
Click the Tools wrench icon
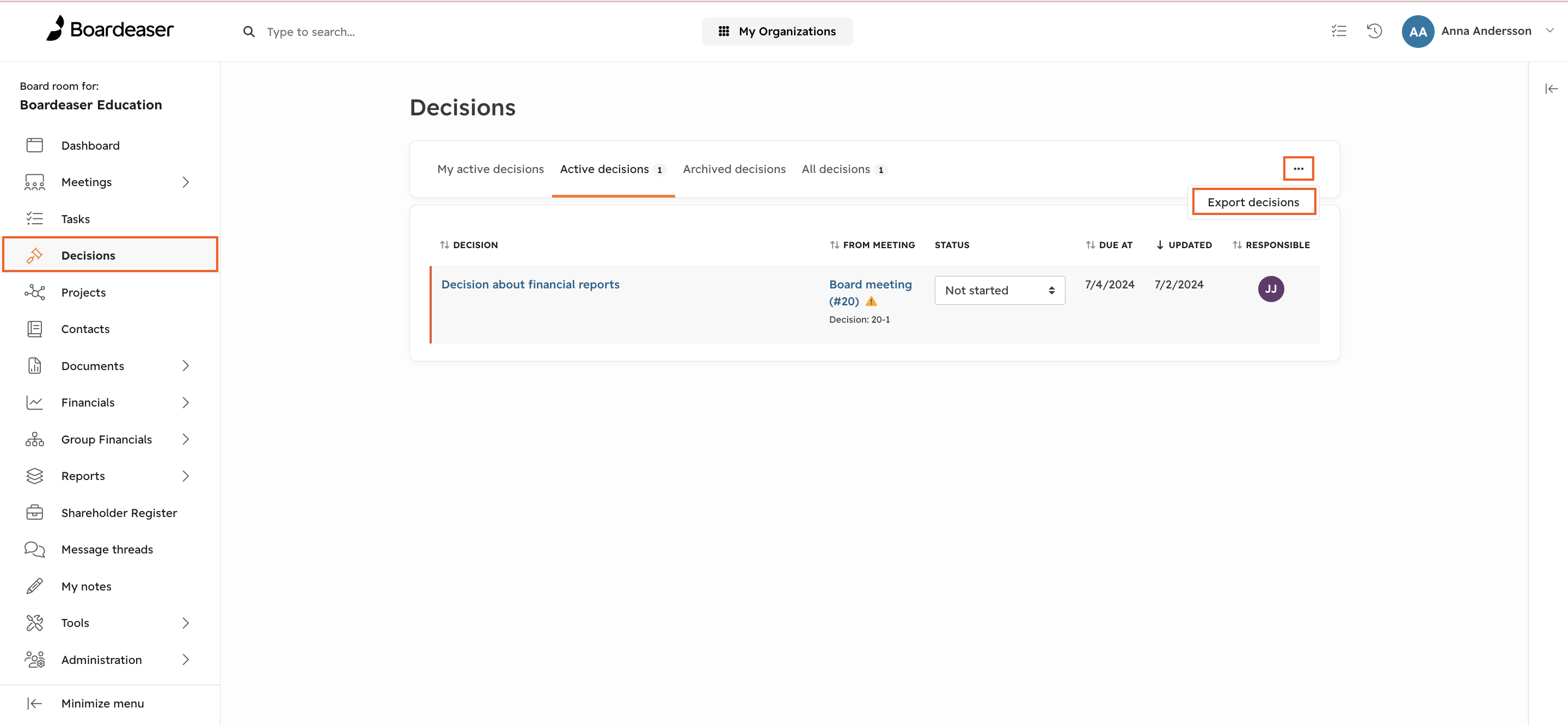click(35, 623)
